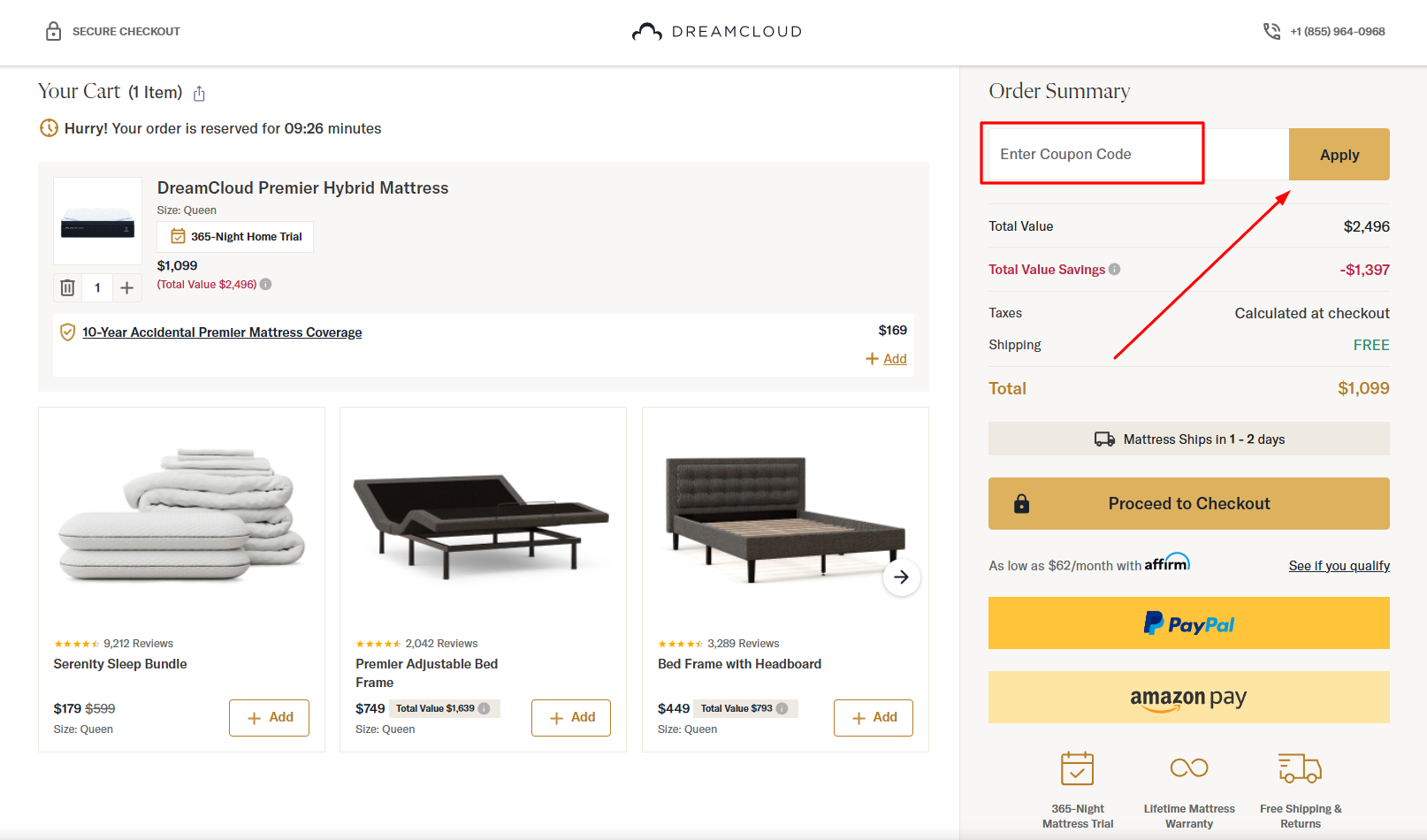Click the DreamCloud cloud logo
The height and width of the screenshot is (840, 1427).
point(646,30)
